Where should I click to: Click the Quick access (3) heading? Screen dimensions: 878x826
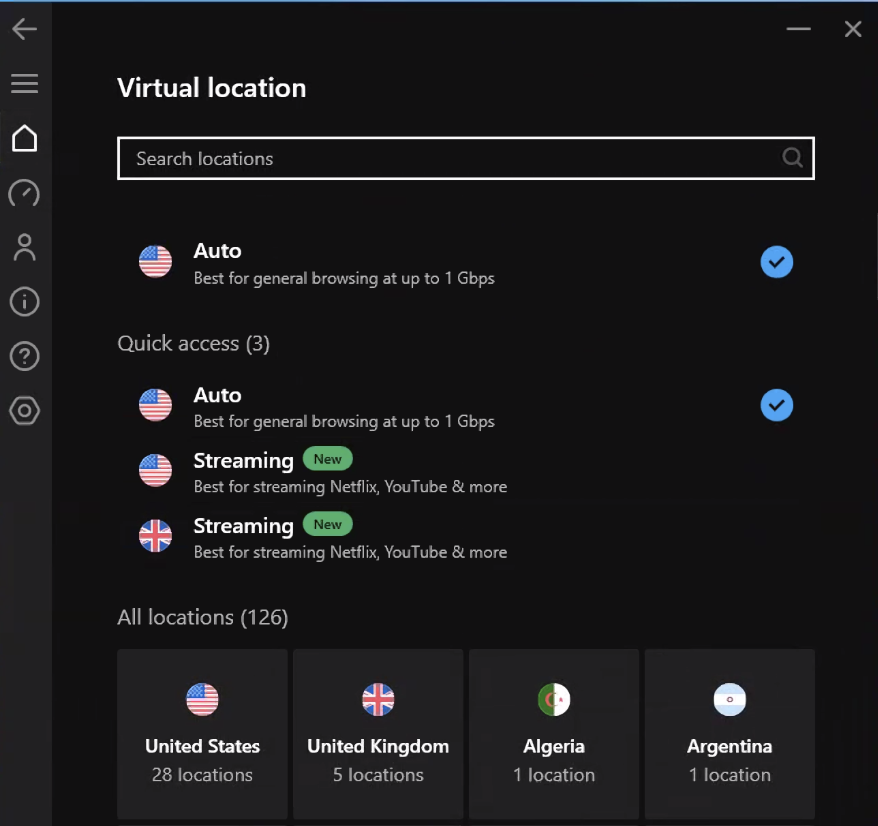pos(193,343)
